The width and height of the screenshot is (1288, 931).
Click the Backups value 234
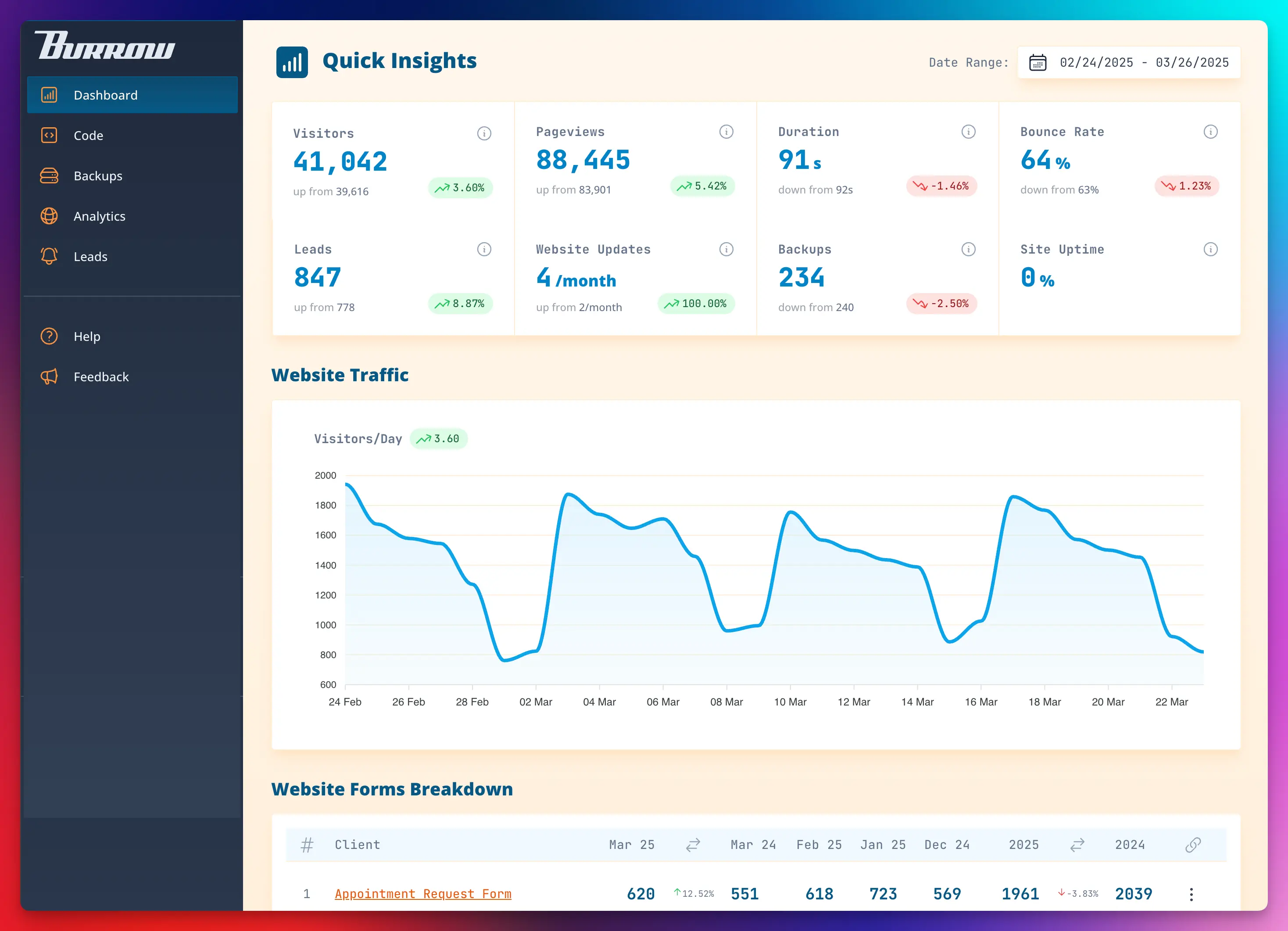(801, 278)
